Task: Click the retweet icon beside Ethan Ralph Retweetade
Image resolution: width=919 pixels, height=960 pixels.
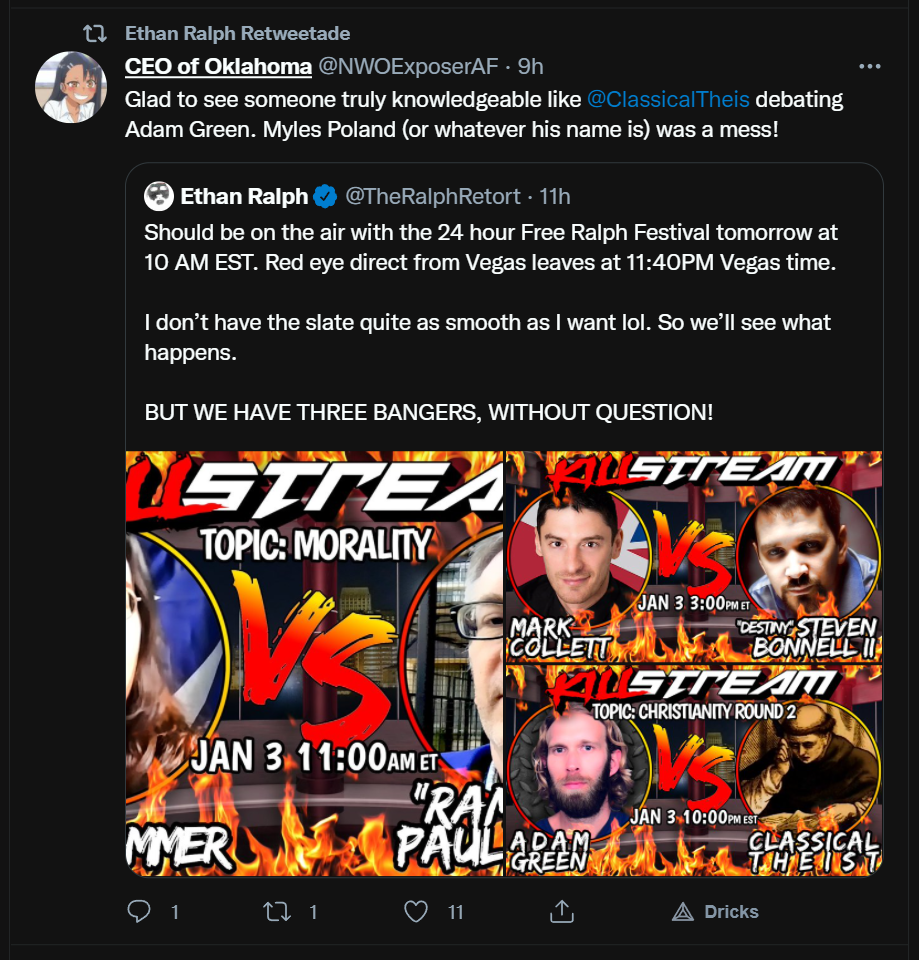Action: pyautogui.click(x=95, y=33)
